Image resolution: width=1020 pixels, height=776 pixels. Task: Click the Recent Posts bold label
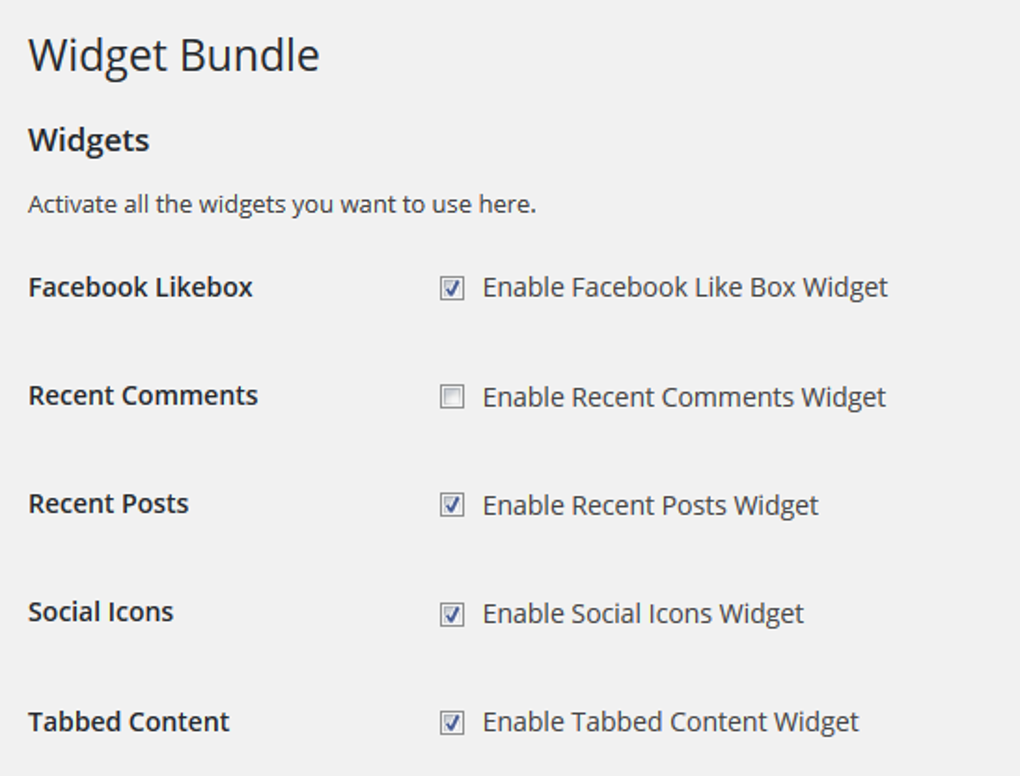pyautogui.click(x=107, y=504)
